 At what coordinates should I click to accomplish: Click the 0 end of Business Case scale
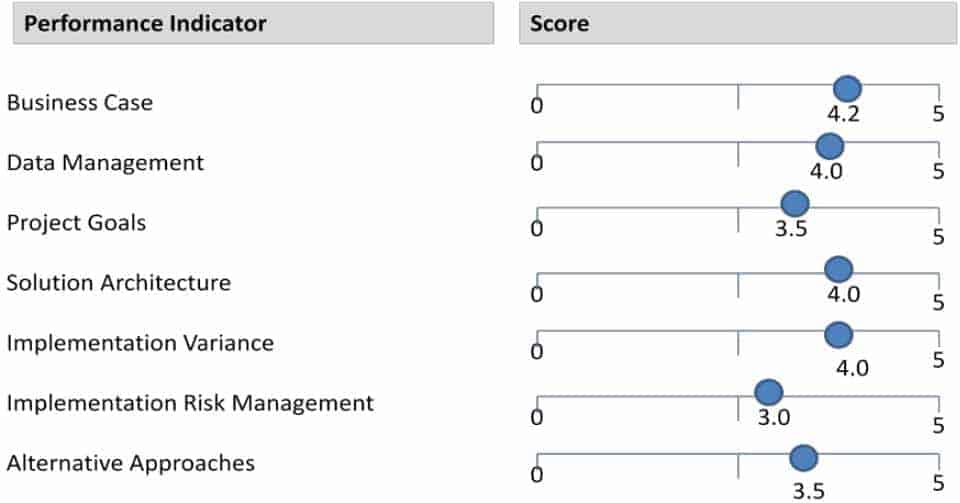pos(537,106)
